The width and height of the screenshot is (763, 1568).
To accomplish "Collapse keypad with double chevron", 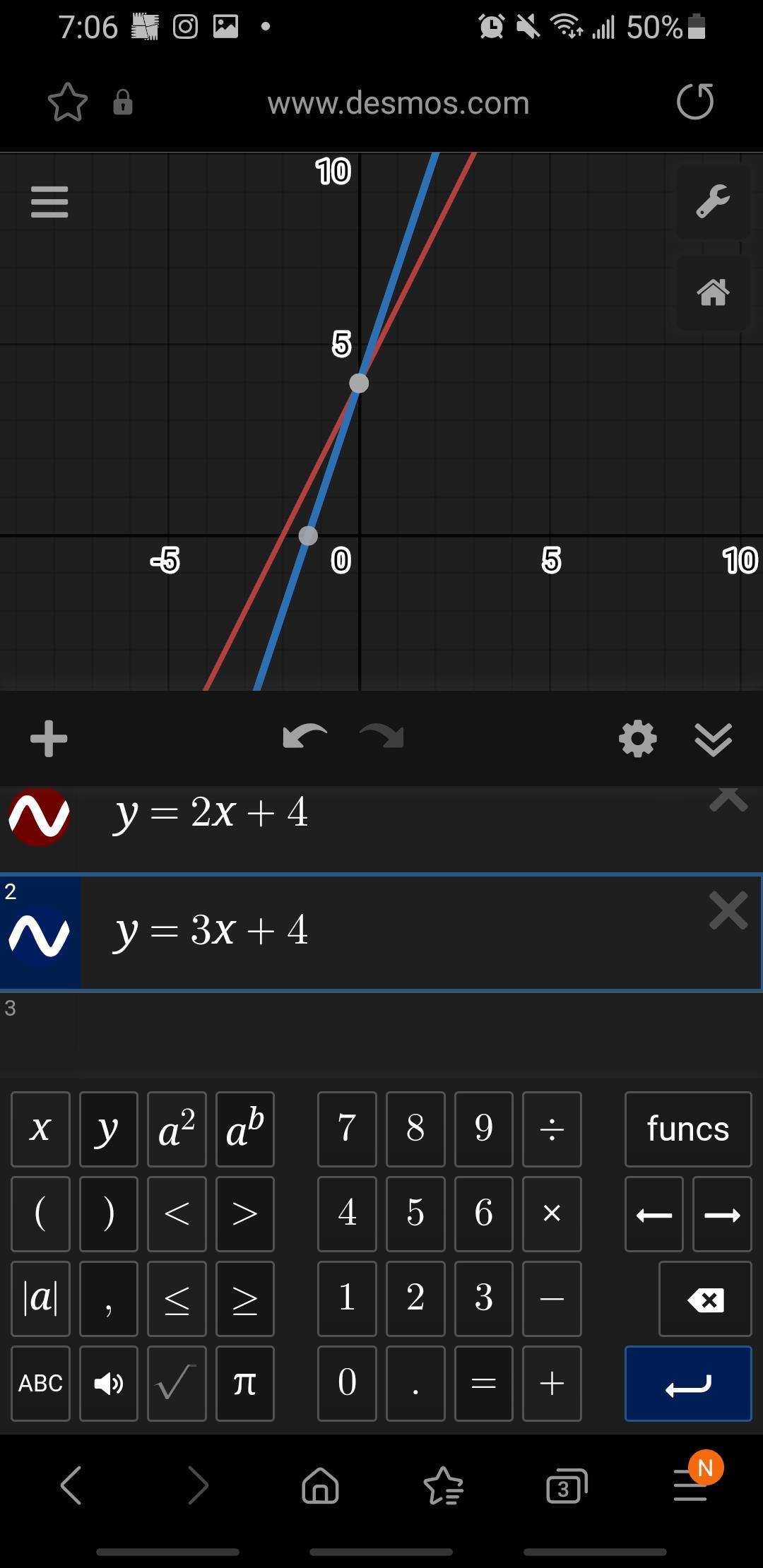I will point(713,740).
